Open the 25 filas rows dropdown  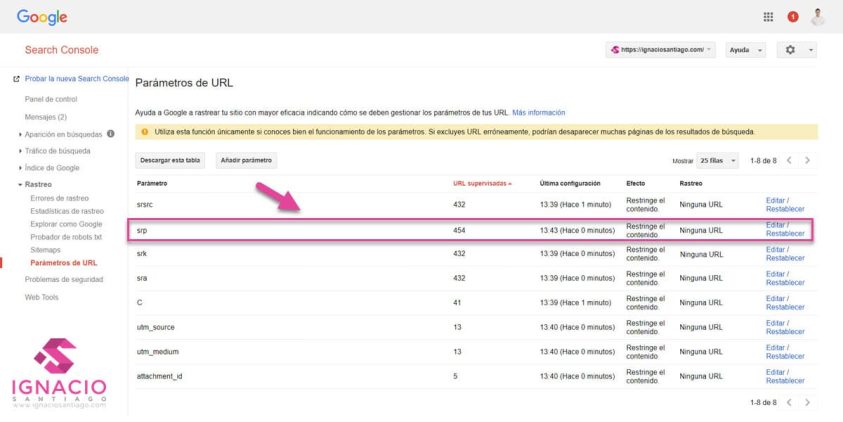coord(717,161)
